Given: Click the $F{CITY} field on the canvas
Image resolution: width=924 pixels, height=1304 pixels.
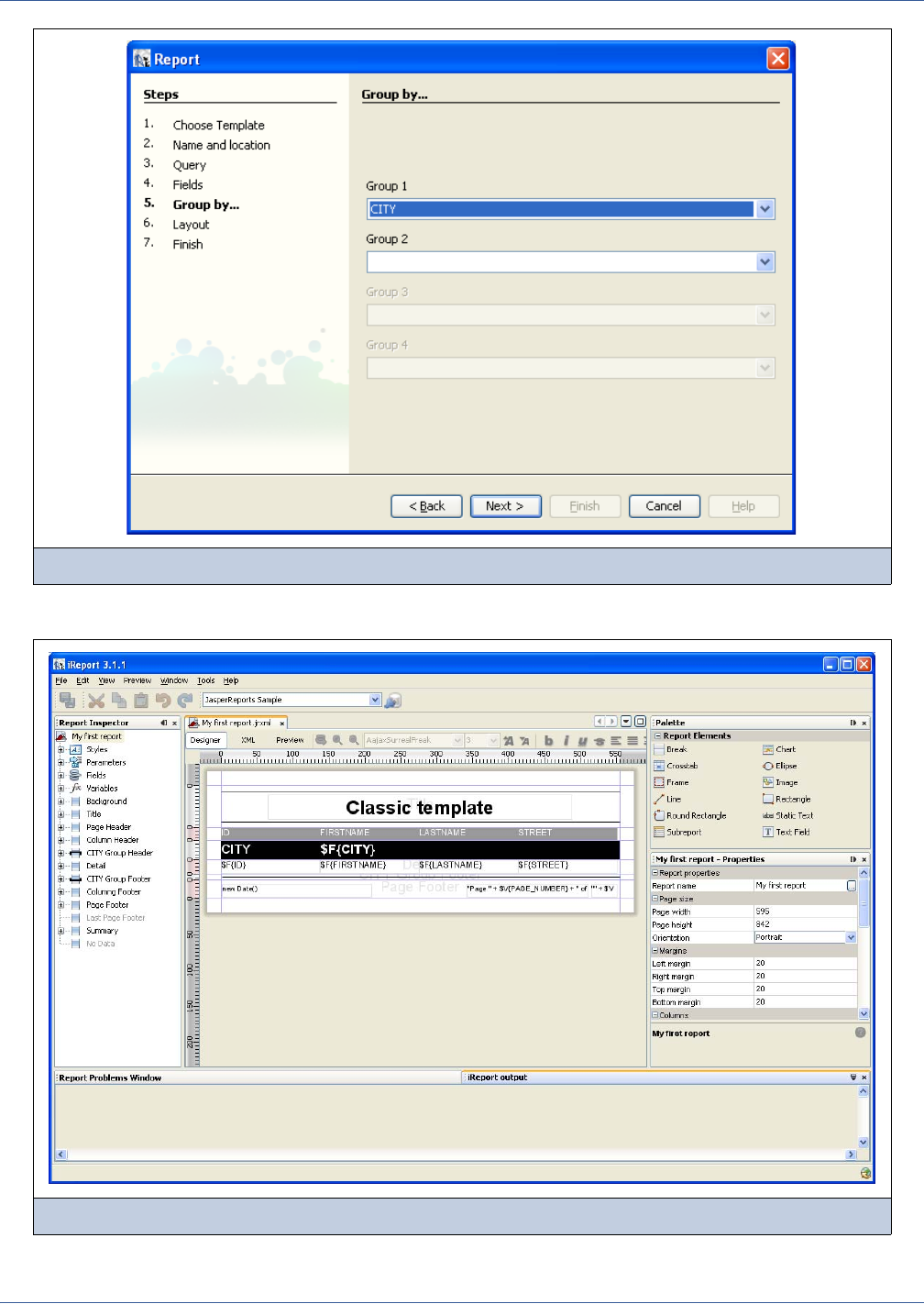Looking at the screenshot, I should pyautogui.click(x=347, y=850).
